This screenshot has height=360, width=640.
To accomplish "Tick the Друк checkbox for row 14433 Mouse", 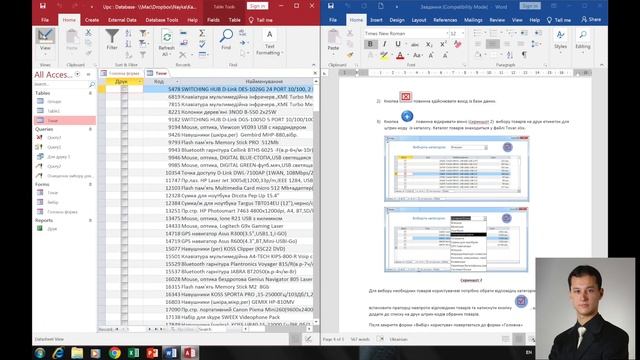I will coord(124,226).
